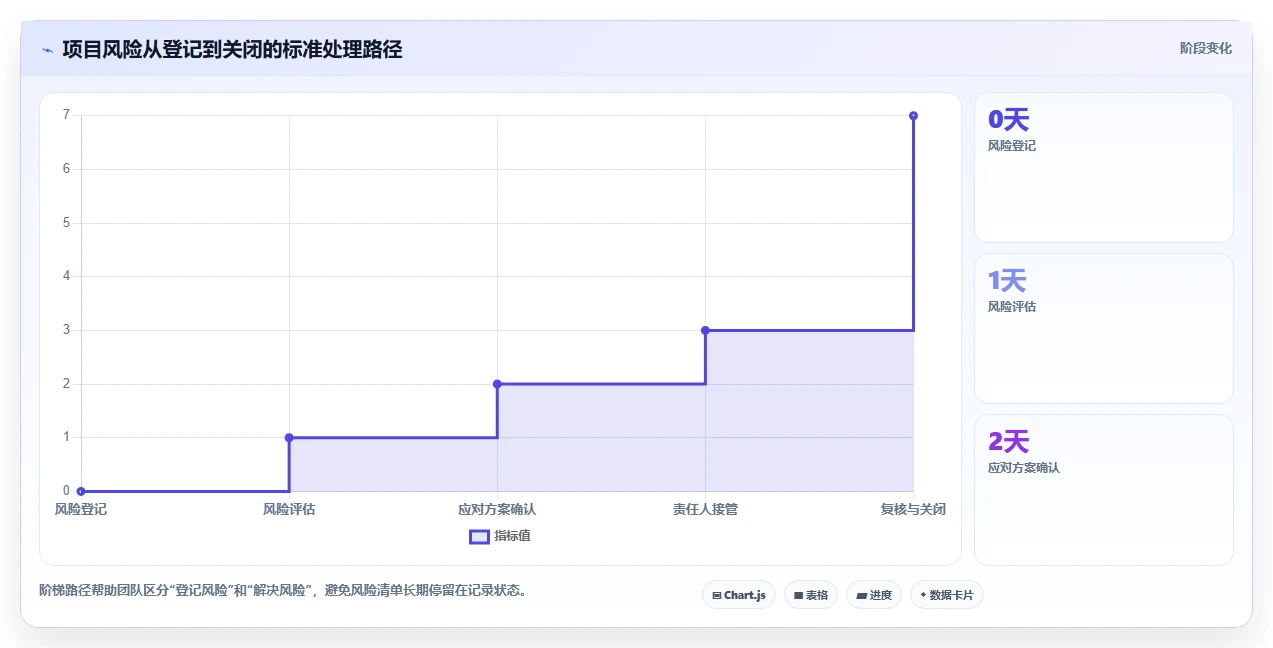Click the data point at 风险登记
1273x648 pixels.
(x=81, y=491)
